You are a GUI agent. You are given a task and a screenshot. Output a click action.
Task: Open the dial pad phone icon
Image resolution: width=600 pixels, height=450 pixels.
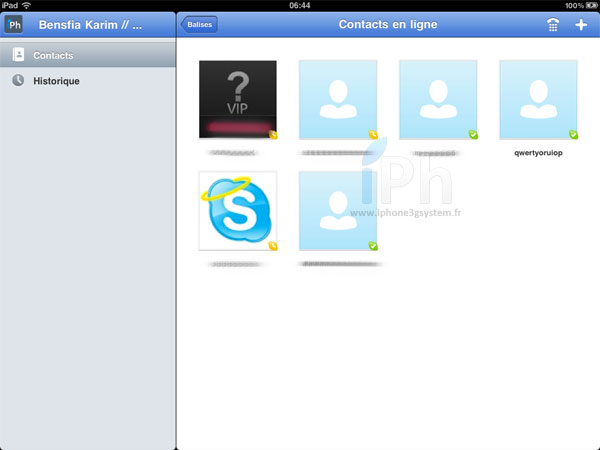(x=553, y=25)
